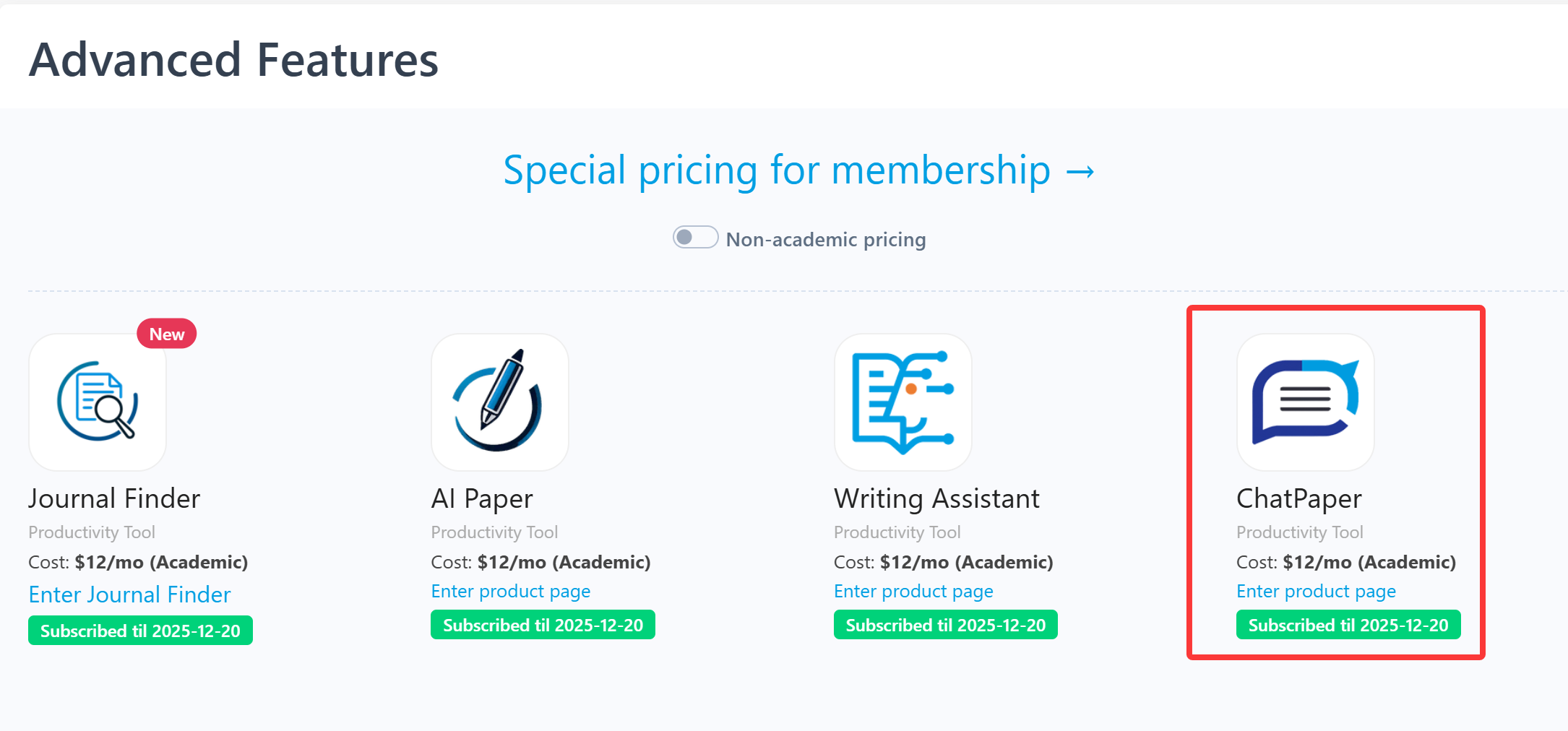Enter the AI Paper product page
The image size is (1568, 731).
point(511,592)
